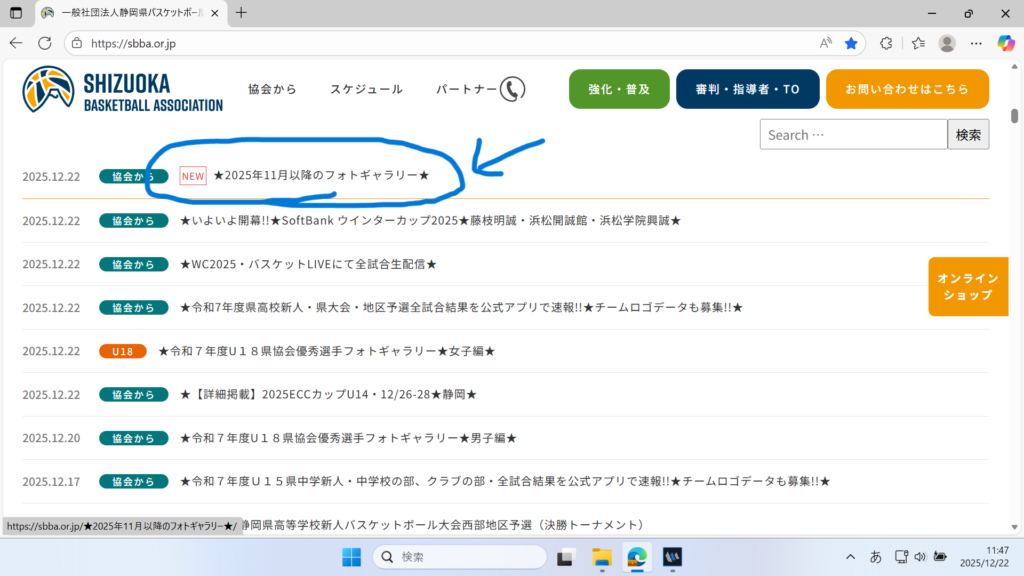Open the 協会から navigation menu
Viewport: 1024px width, 576px height.
pos(272,89)
